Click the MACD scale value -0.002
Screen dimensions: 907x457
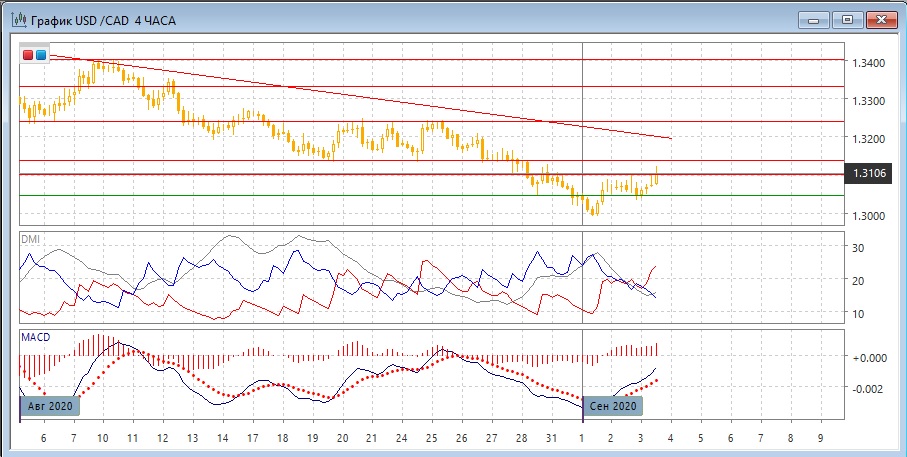tap(866, 388)
